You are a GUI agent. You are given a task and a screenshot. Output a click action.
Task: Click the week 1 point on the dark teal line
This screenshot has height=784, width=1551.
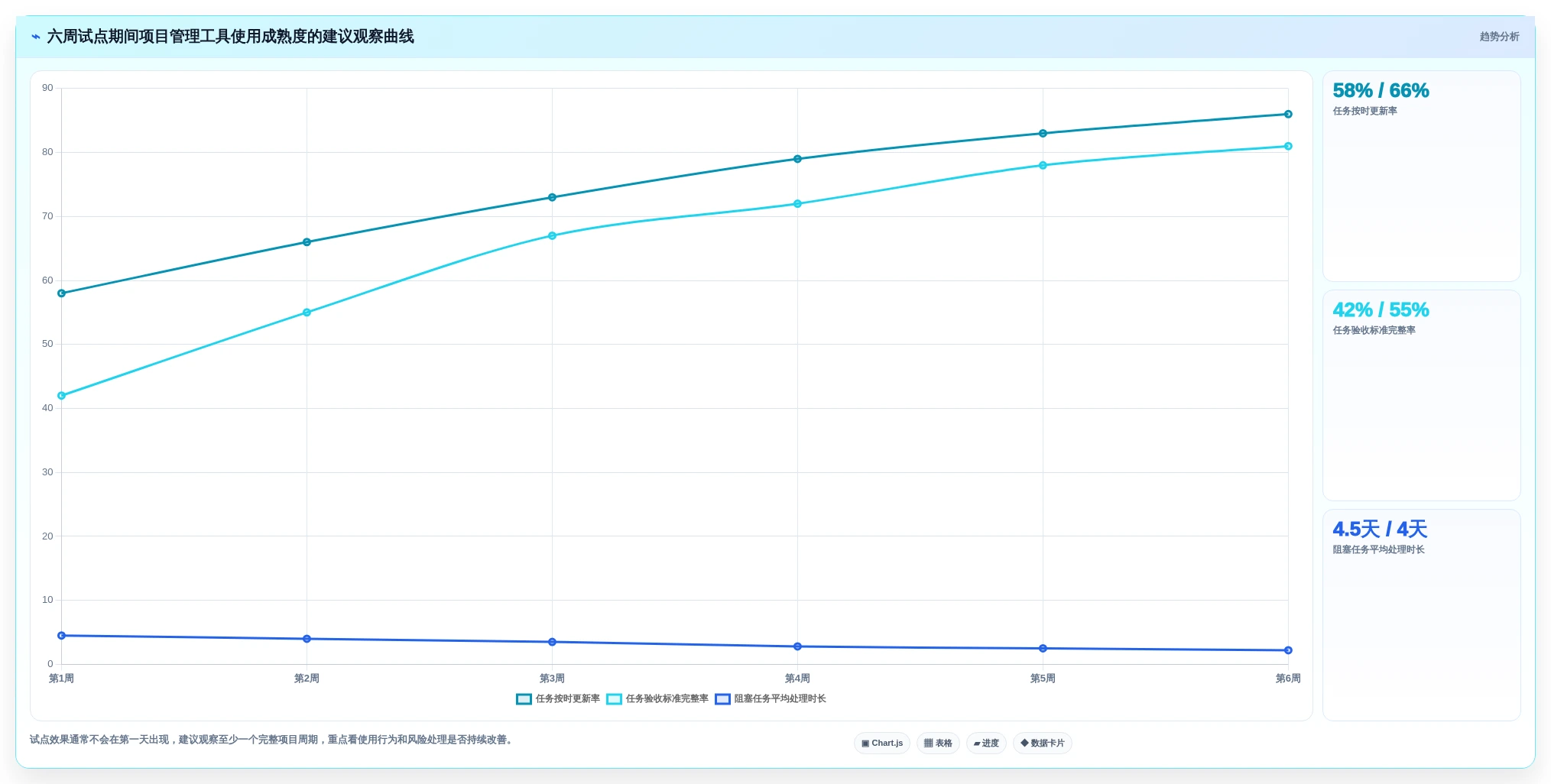62,293
